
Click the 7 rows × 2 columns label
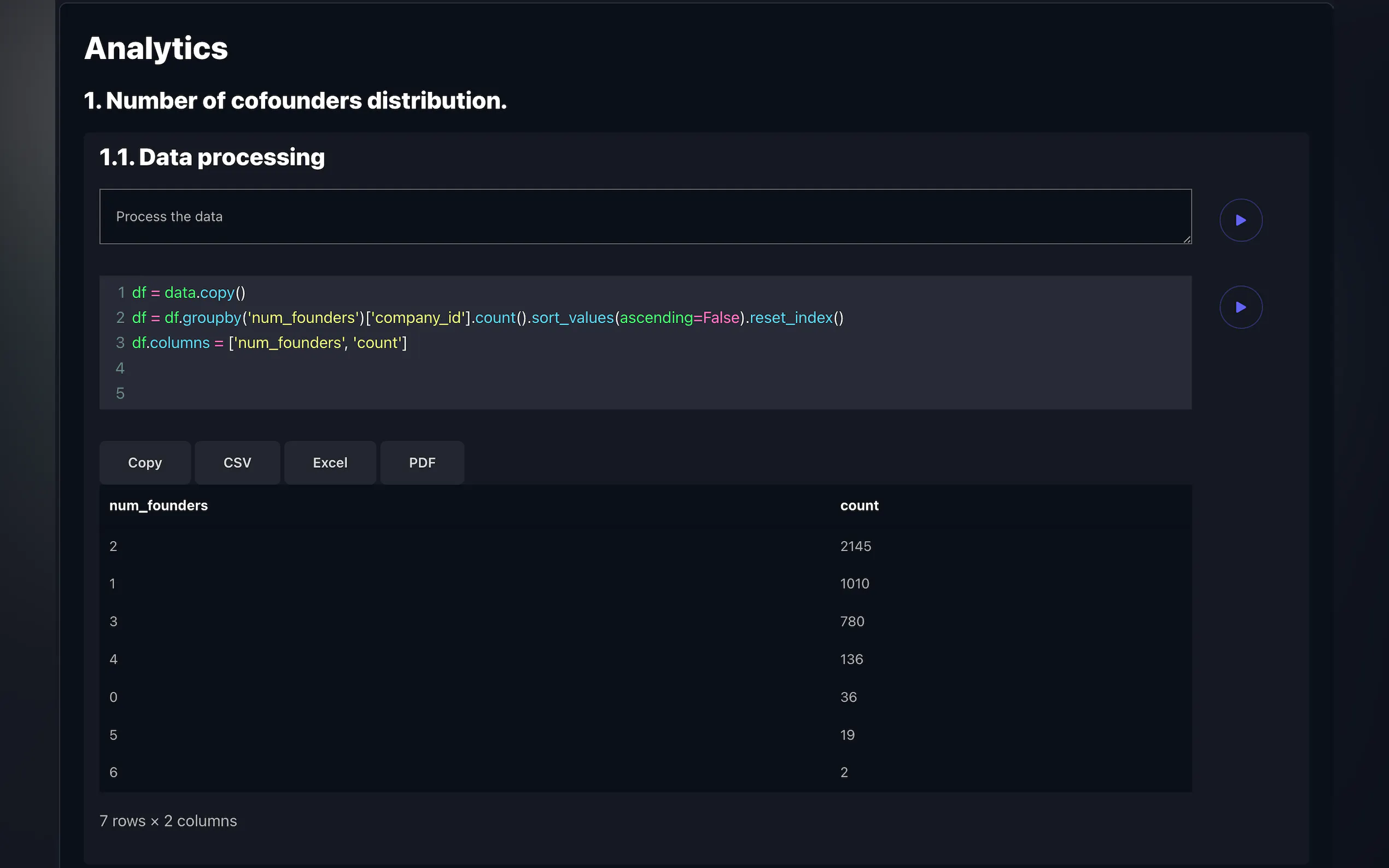[168, 820]
